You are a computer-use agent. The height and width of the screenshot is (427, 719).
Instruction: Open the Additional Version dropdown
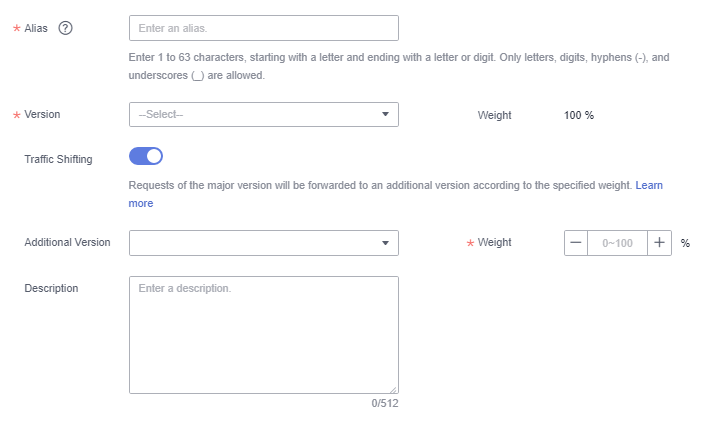[264, 243]
